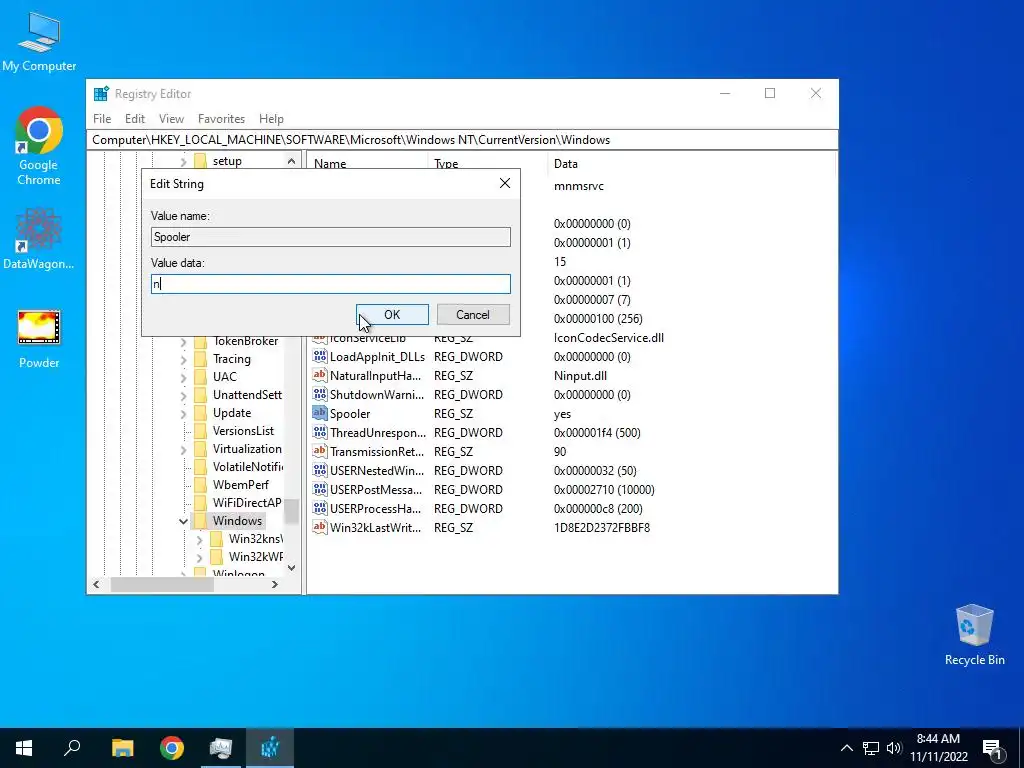Select the VersionsList tree key
The image size is (1024, 768).
click(x=244, y=431)
